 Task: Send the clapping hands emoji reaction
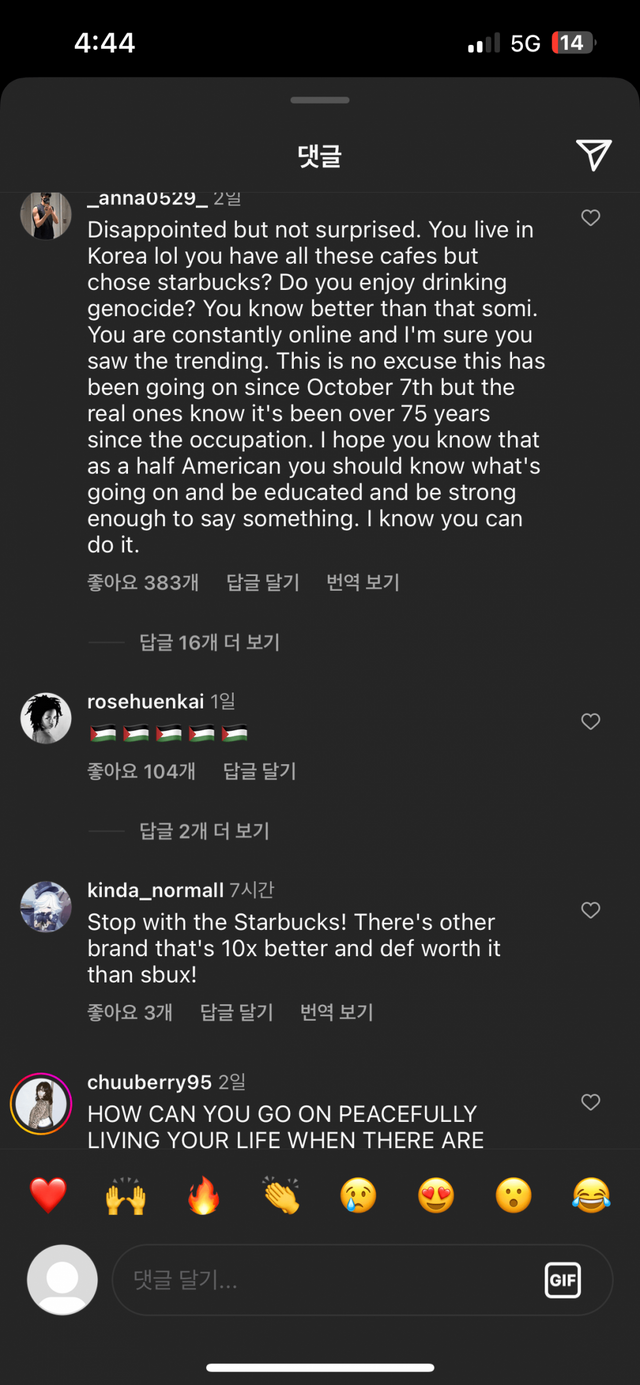pos(281,1196)
